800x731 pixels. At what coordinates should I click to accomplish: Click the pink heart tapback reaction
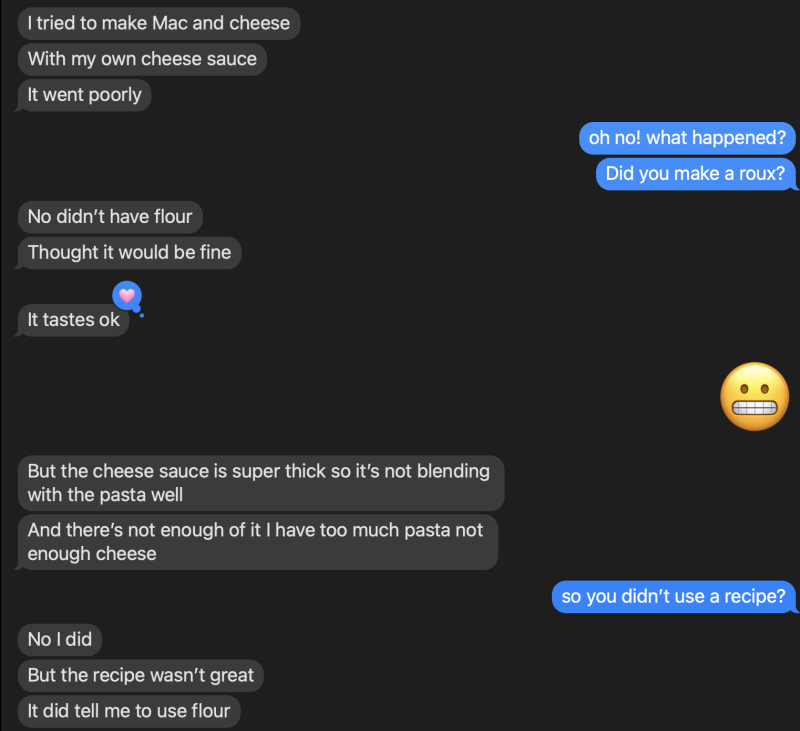pyautogui.click(x=126, y=295)
